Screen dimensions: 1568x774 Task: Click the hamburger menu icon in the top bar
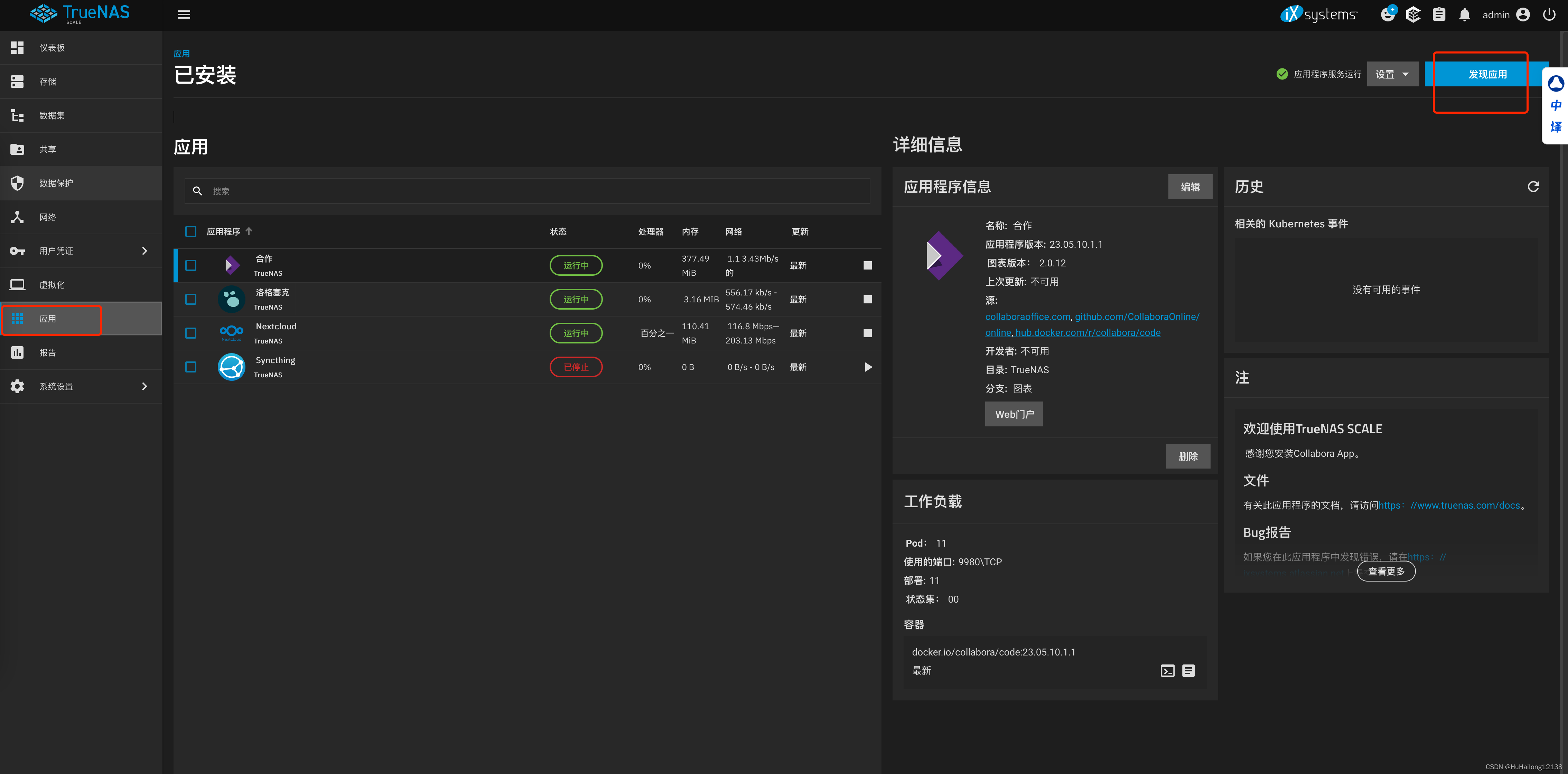click(x=183, y=15)
